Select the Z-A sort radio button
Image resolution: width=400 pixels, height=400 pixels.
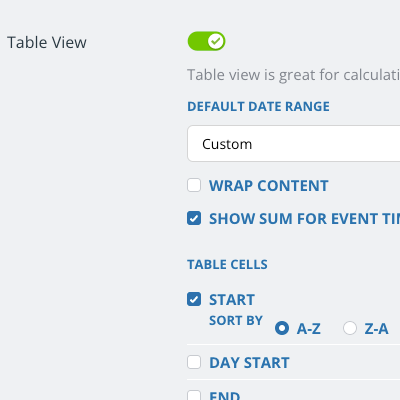(350, 328)
